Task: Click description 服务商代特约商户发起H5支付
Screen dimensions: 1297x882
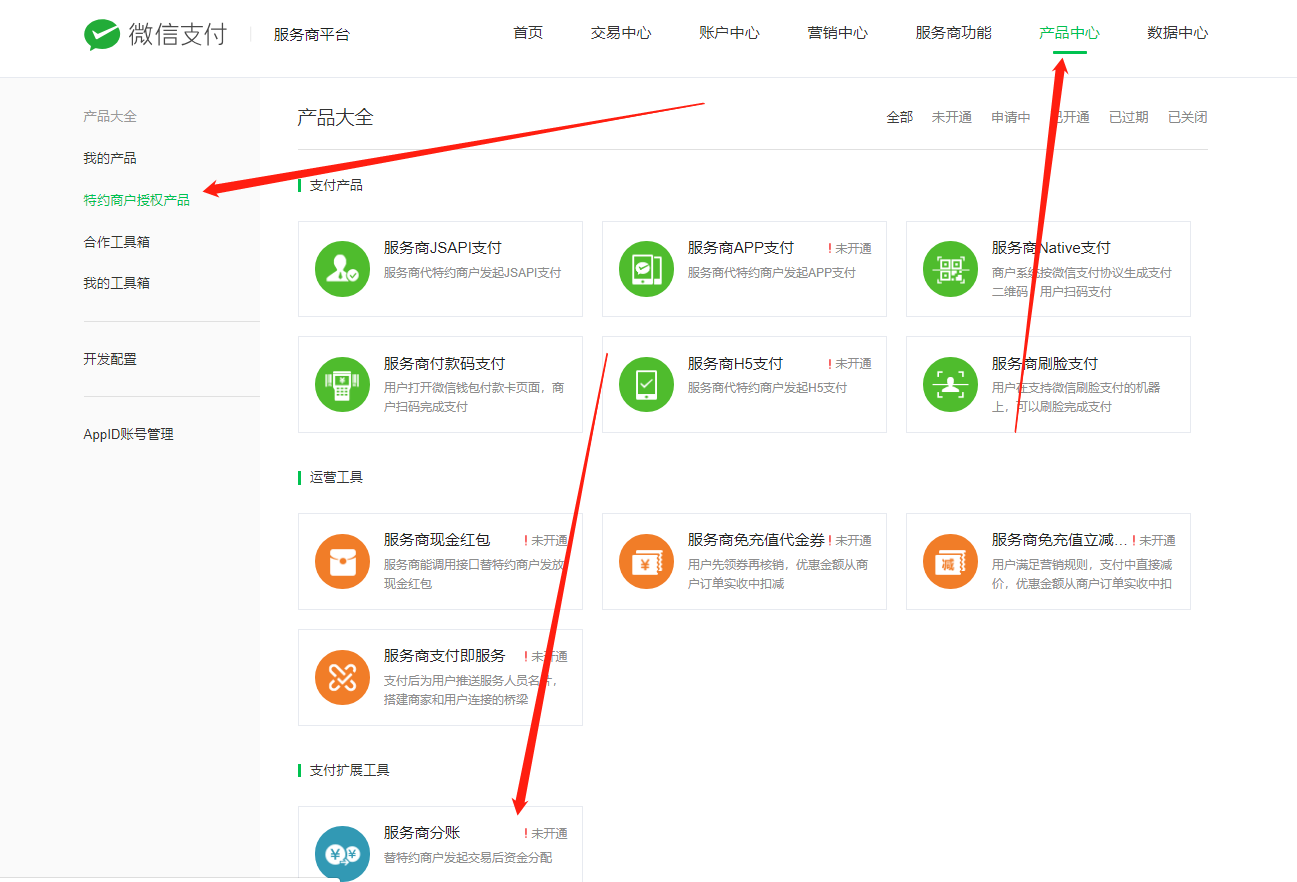Action: tap(767, 388)
